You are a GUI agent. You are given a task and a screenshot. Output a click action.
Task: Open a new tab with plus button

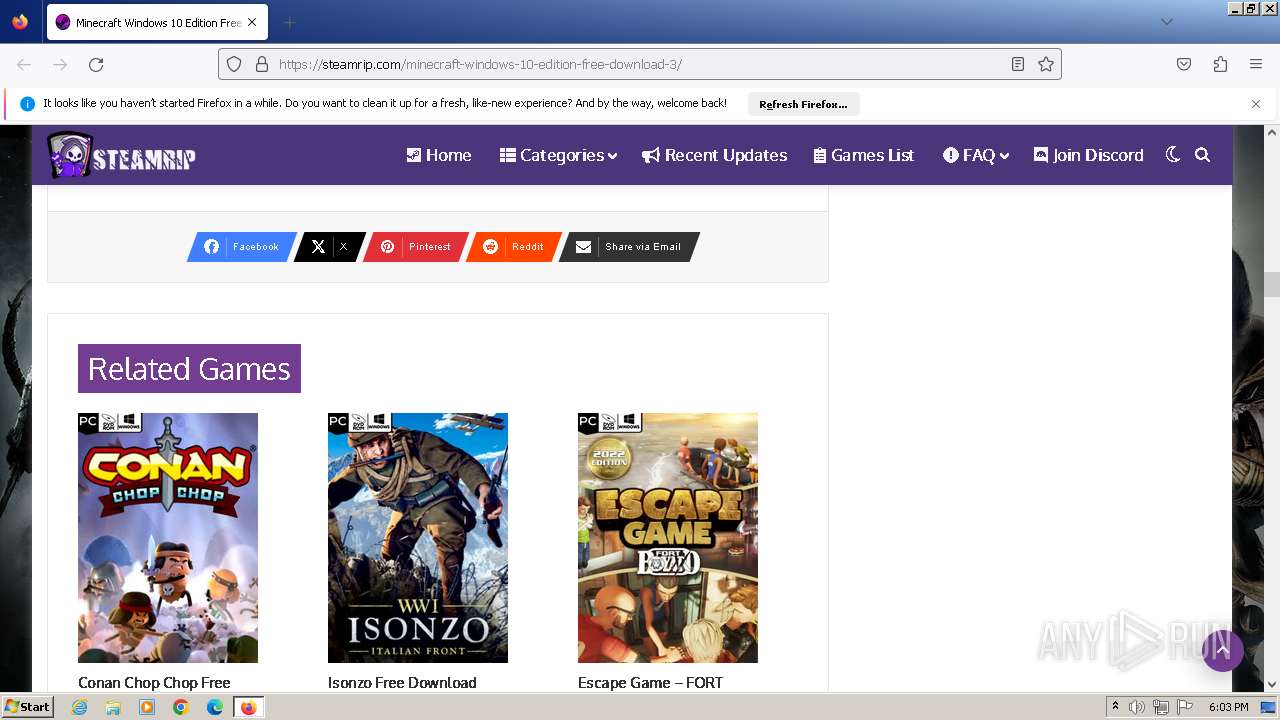click(289, 22)
